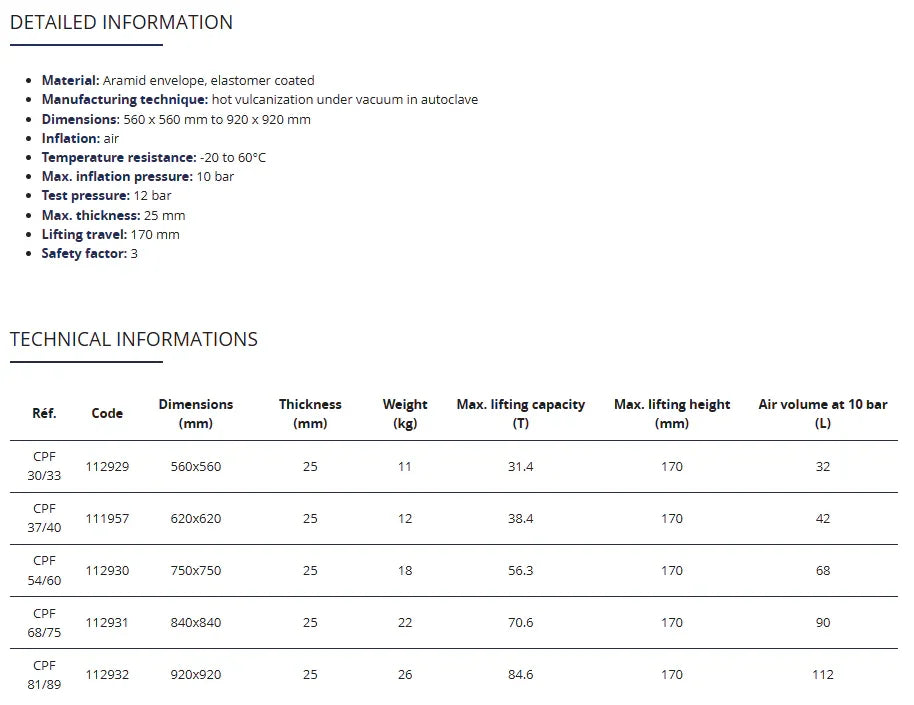This screenshot has width=914, height=705.
Task: Select the Material bullet item
Action: [x=177, y=80]
